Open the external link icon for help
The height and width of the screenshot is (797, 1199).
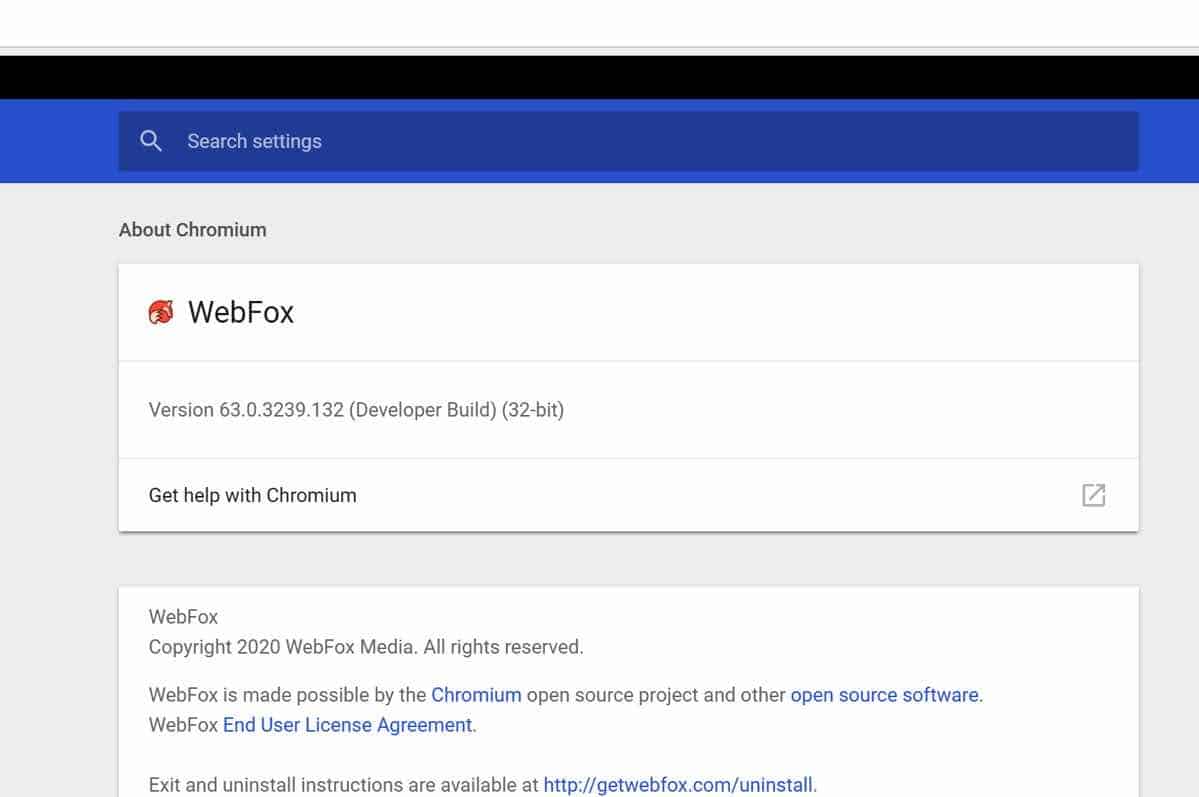[x=1093, y=495]
